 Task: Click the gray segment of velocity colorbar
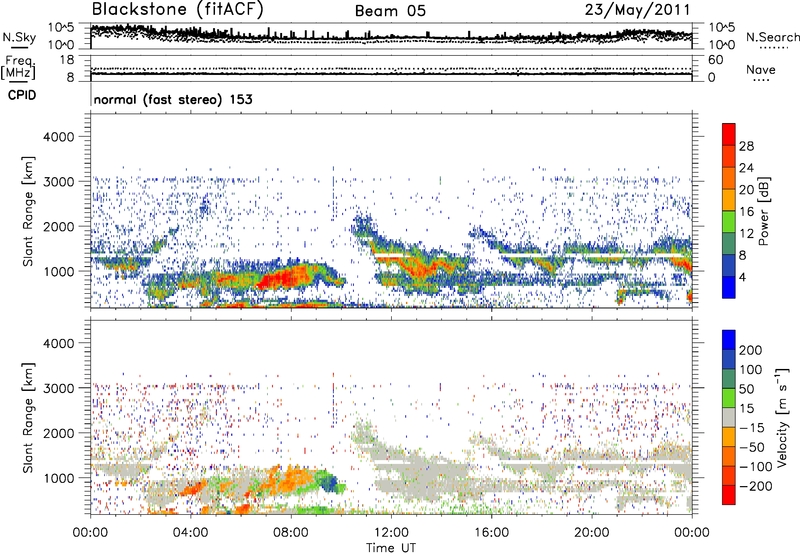[729, 418]
